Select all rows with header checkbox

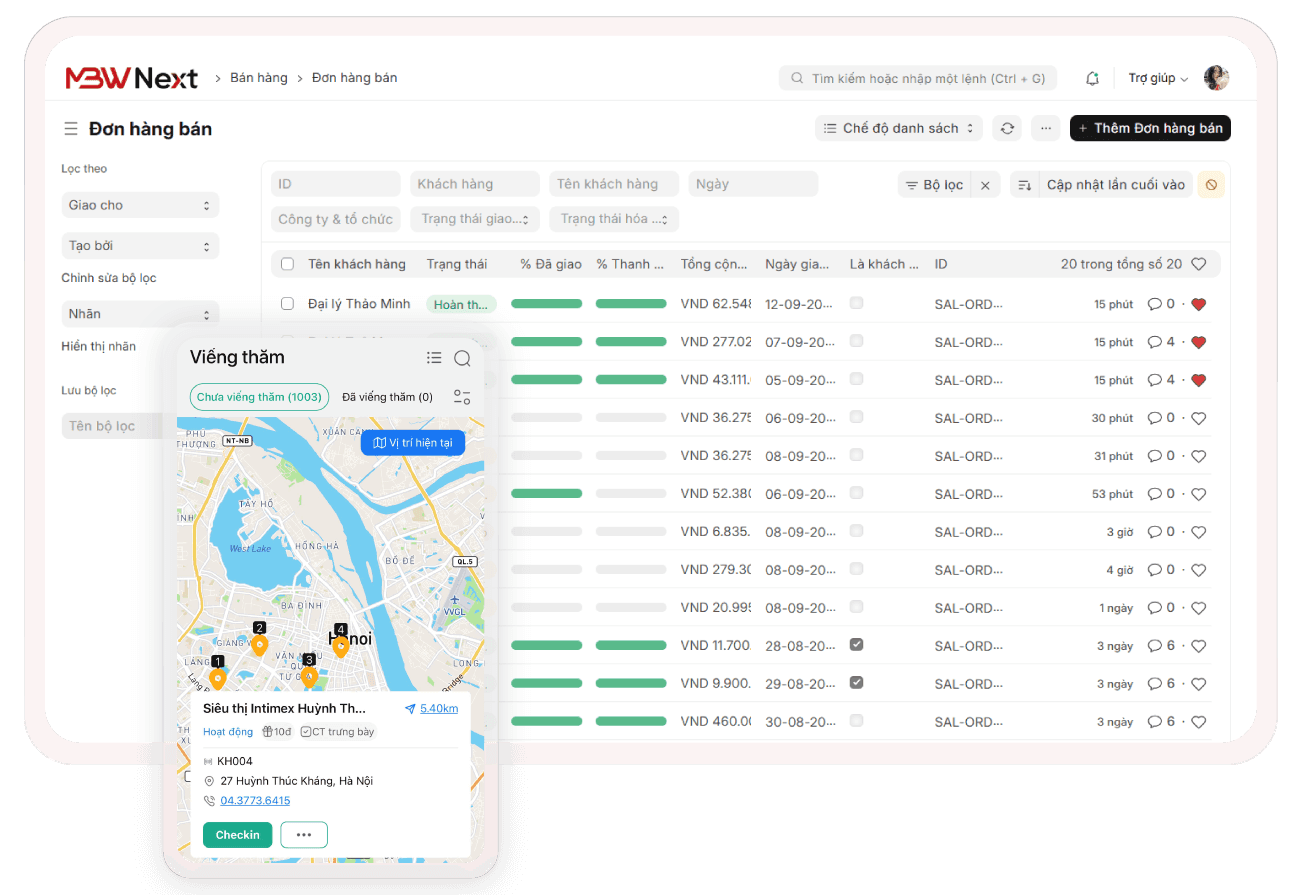coord(288,264)
